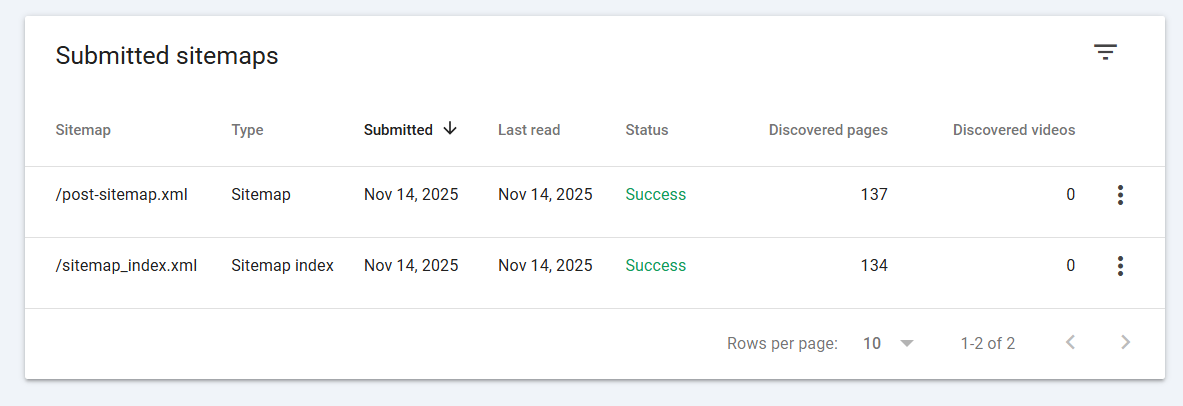Open more options for /sitemap_index.xml
The height and width of the screenshot is (406, 1183).
[1120, 266]
